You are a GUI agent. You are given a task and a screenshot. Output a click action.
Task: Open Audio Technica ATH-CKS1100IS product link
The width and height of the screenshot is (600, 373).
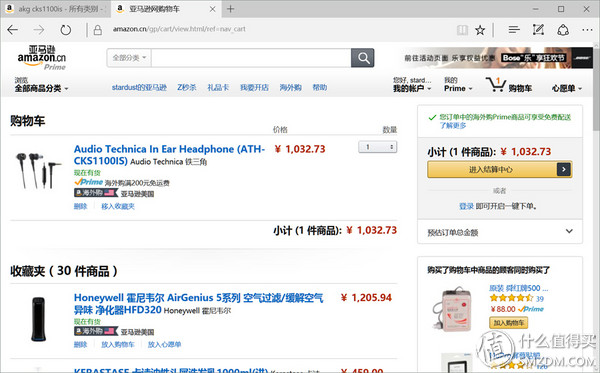pyautogui.click(x=169, y=155)
